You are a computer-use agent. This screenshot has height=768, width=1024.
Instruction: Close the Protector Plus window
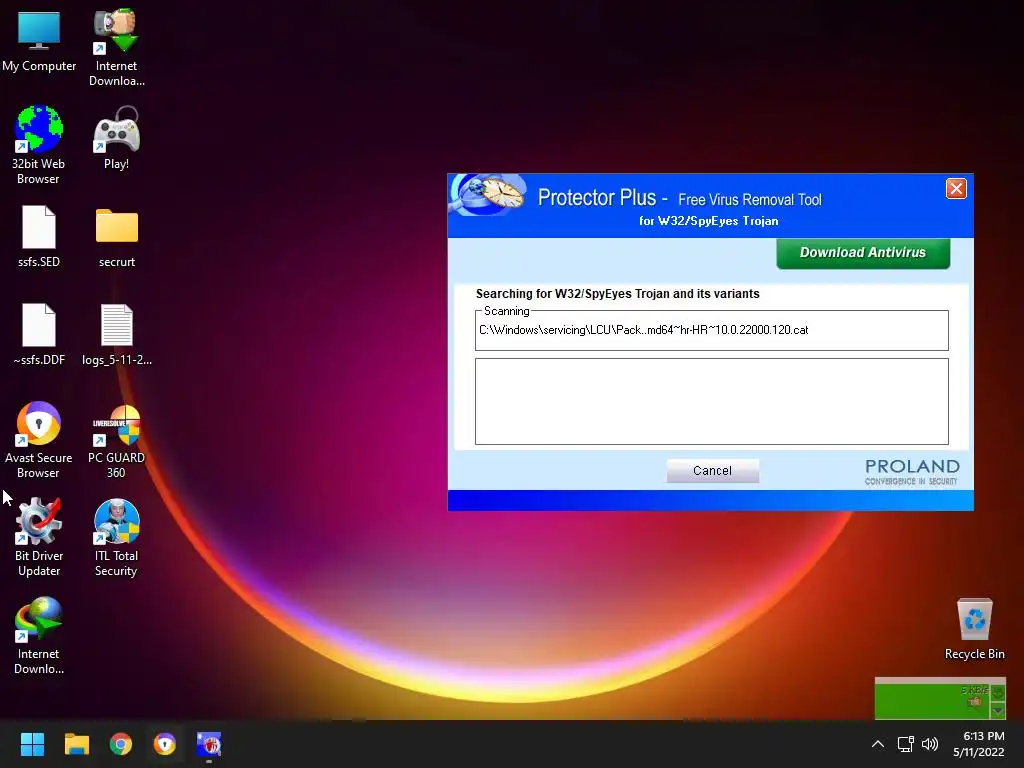pos(956,189)
